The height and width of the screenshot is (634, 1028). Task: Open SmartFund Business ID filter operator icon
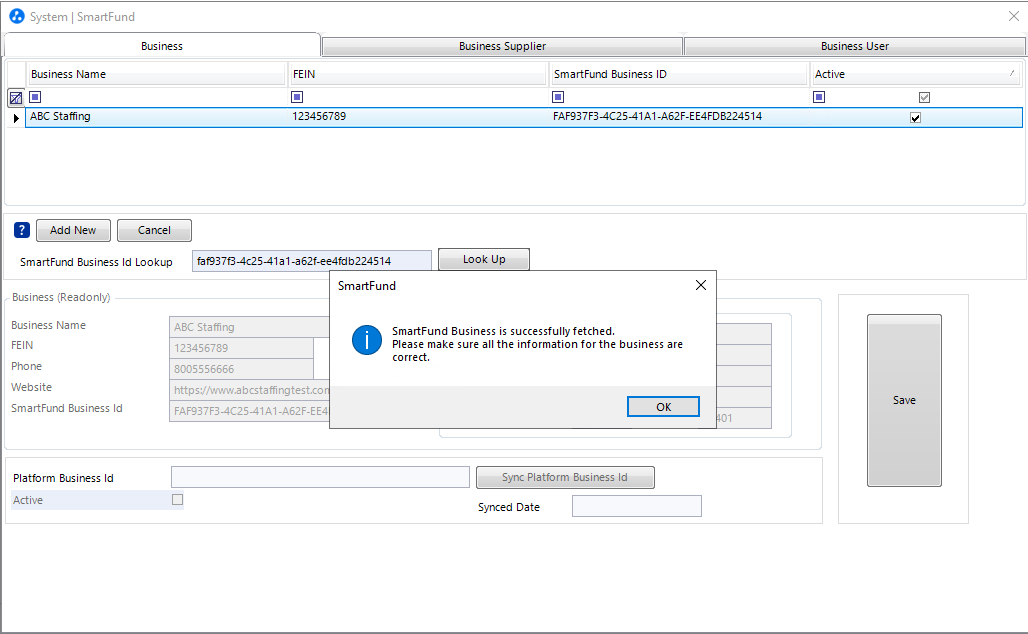pos(558,97)
